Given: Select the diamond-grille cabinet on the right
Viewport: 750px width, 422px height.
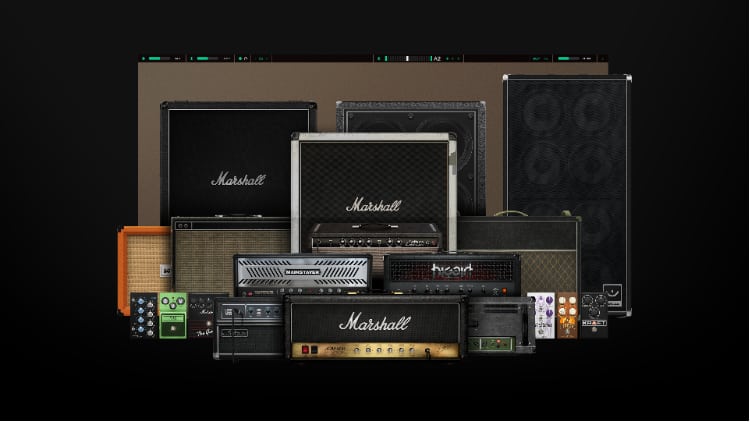Looking at the screenshot, I should (550, 254).
